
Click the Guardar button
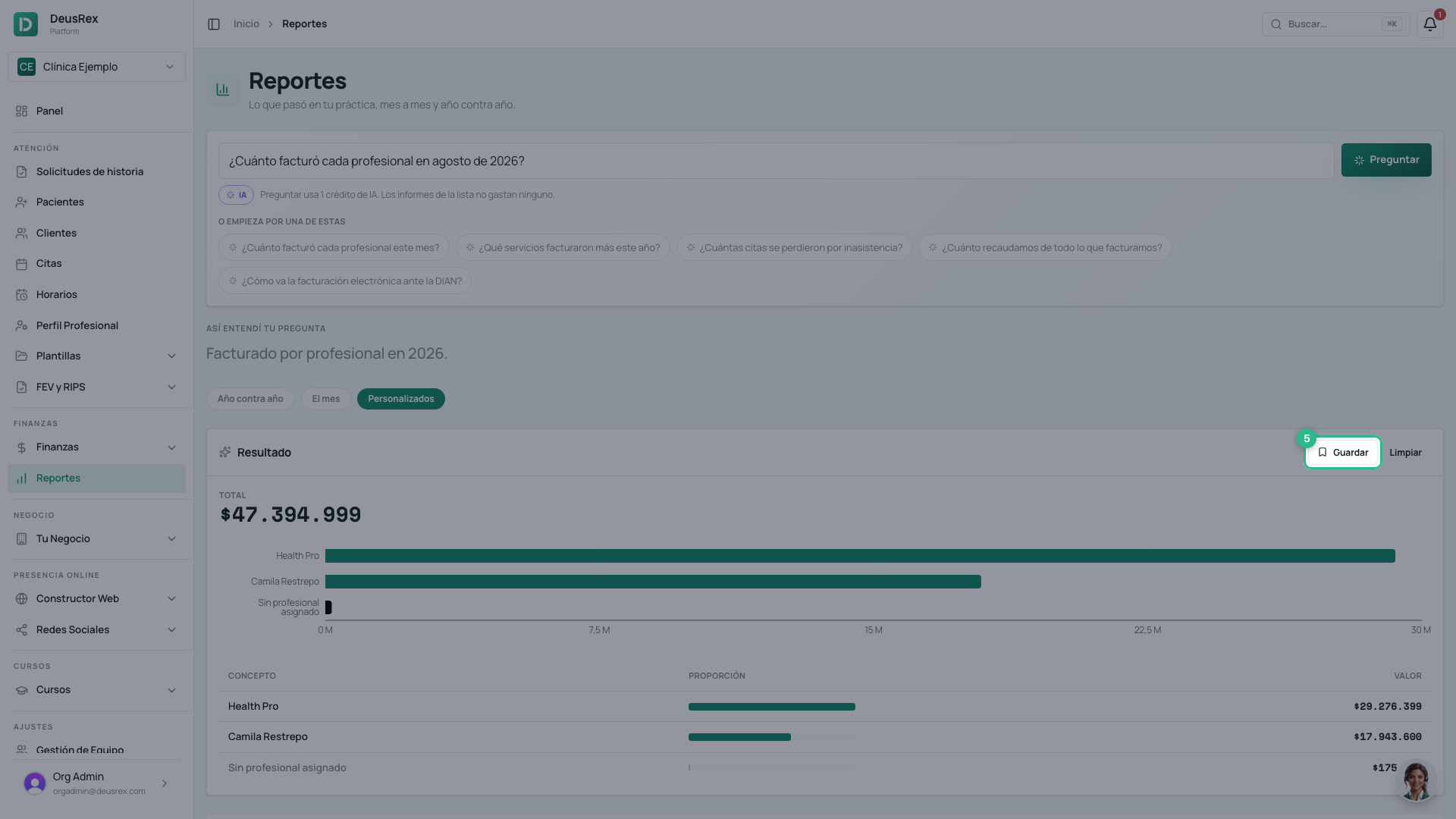[x=1342, y=453]
